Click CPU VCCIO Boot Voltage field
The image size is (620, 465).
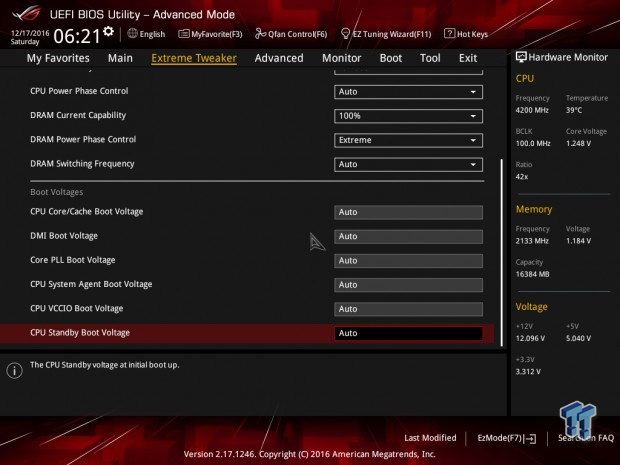click(408, 309)
